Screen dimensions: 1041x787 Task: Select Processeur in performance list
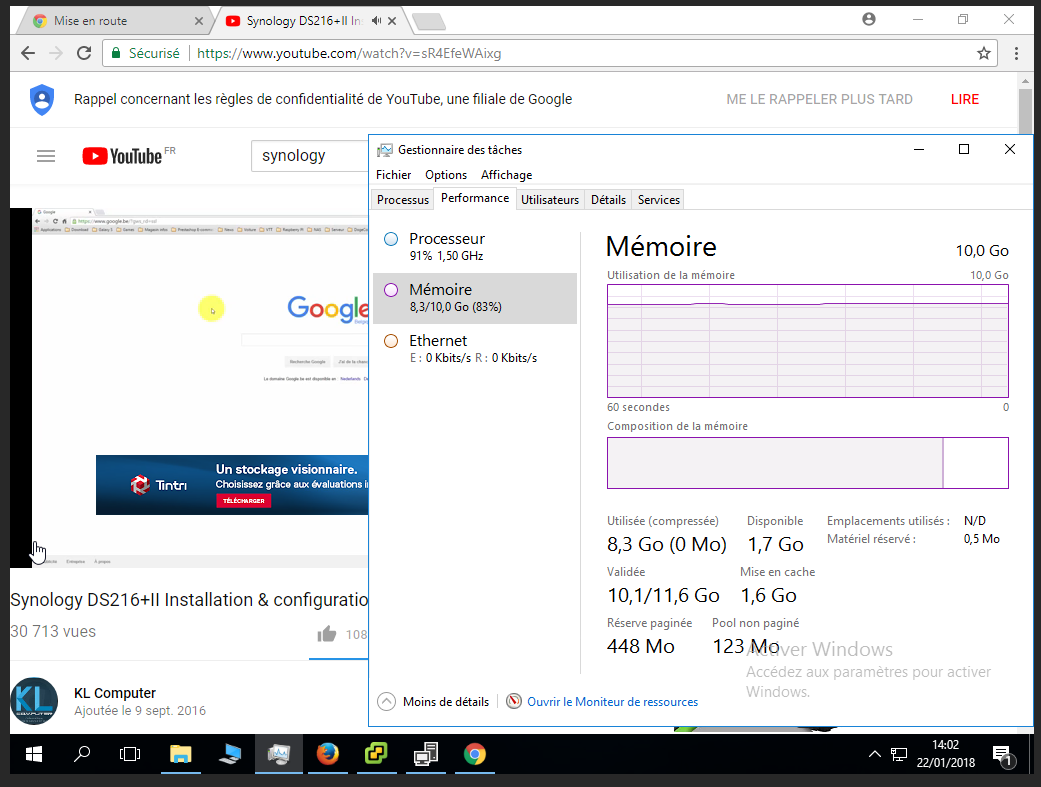click(x=475, y=247)
